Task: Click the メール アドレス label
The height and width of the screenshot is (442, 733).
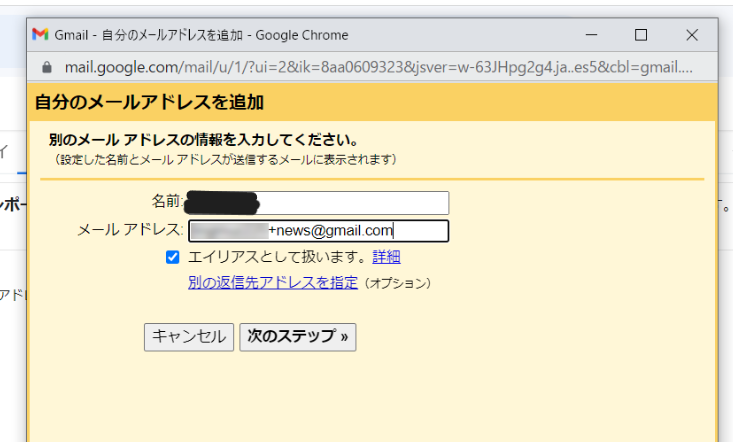Action: point(130,230)
